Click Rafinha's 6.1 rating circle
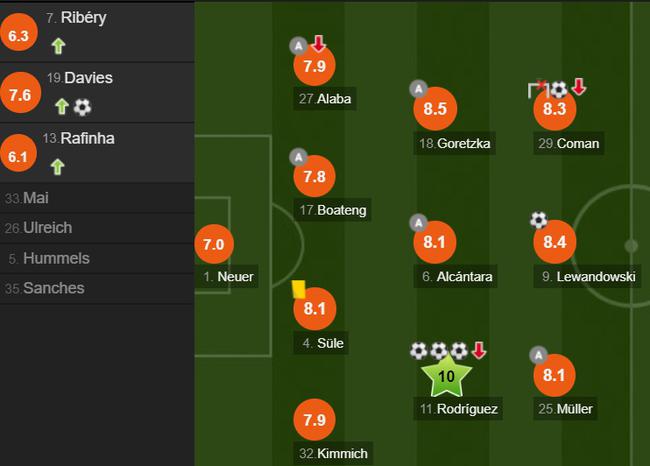 click(x=17, y=156)
